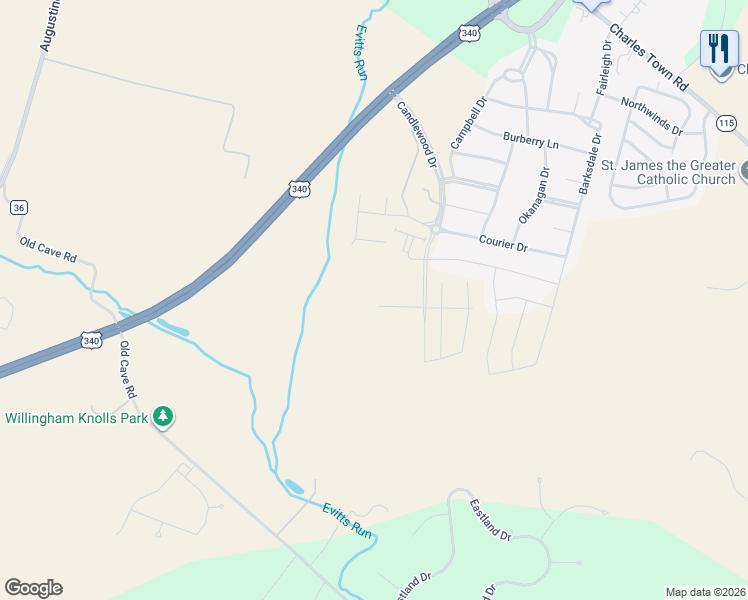
Task: Click the Route 36 shield
Action: click(x=19, y=207)
